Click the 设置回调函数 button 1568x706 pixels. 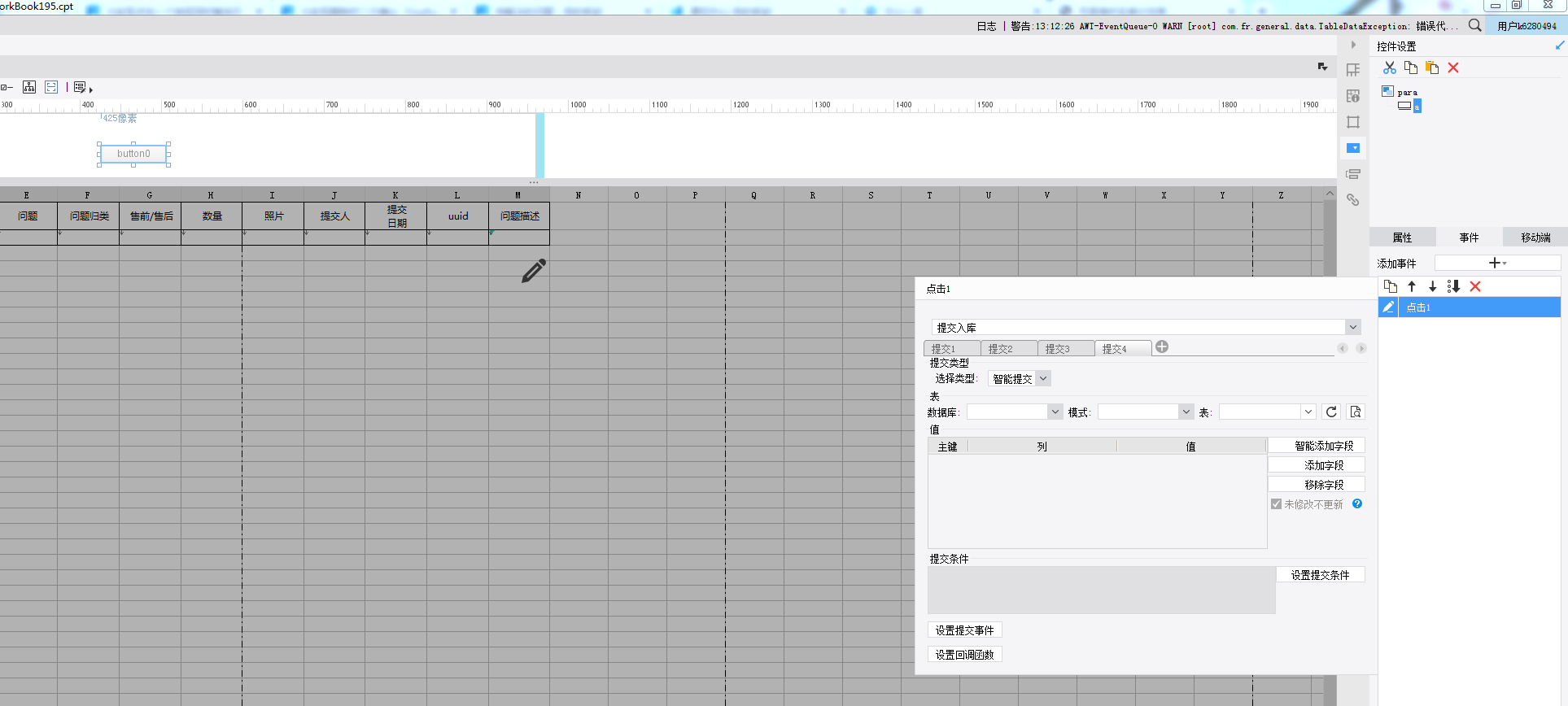click(964, 655)
